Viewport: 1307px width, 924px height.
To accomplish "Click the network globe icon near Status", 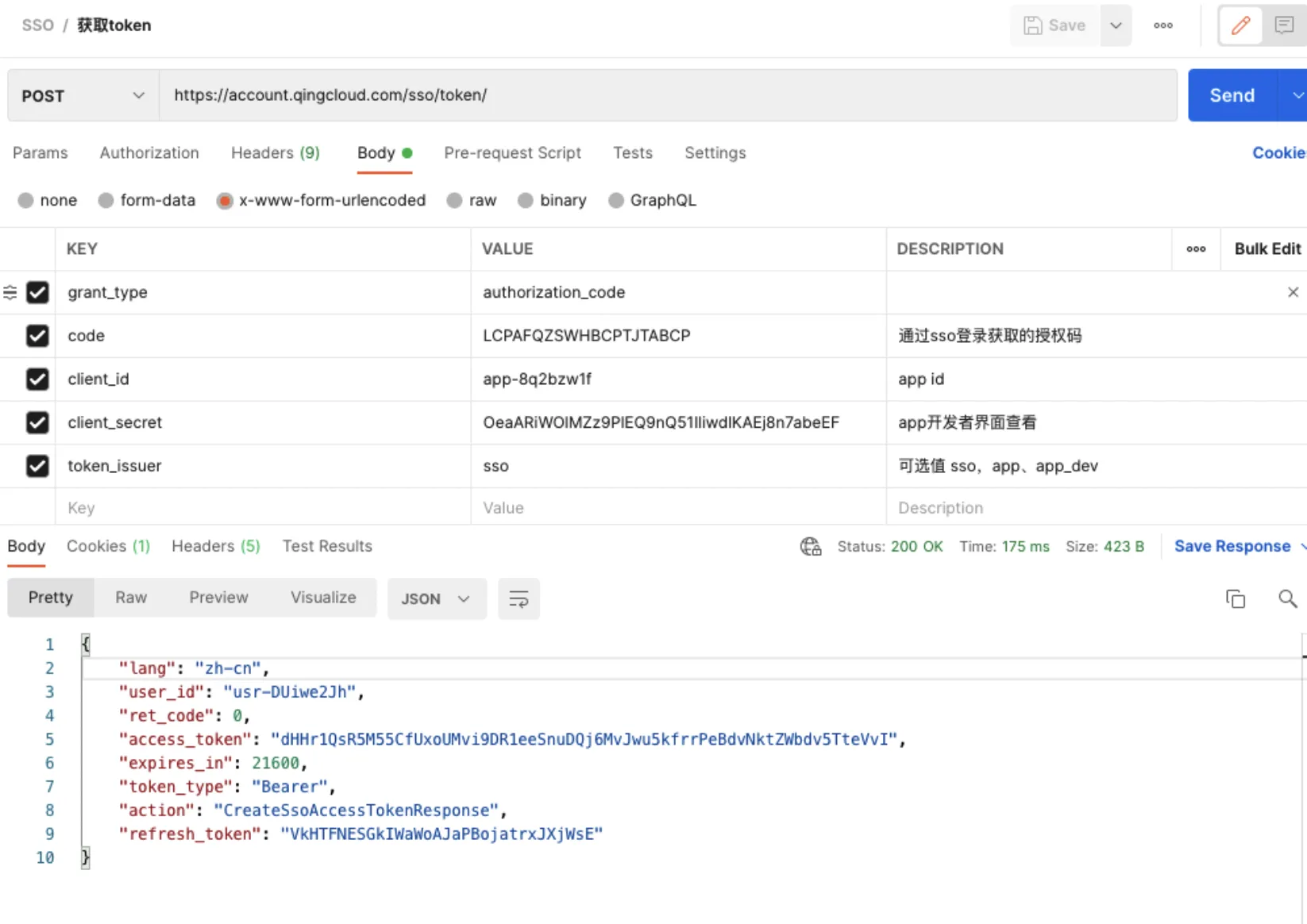I will 810,546.
